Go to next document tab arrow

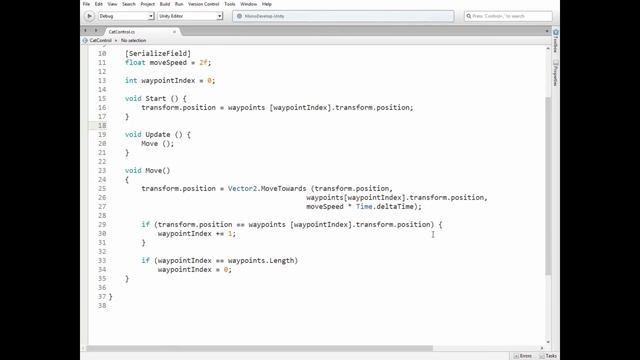[96, 31]
